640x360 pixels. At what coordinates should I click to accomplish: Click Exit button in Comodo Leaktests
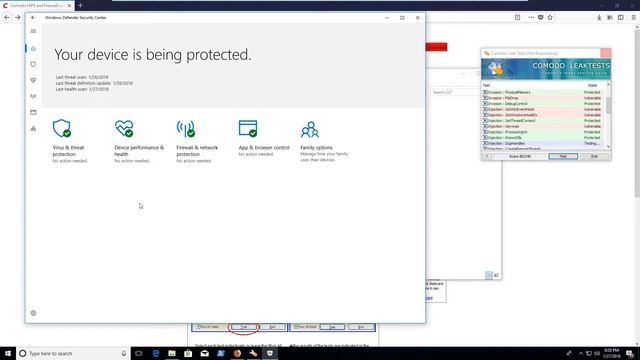(594, 156)
